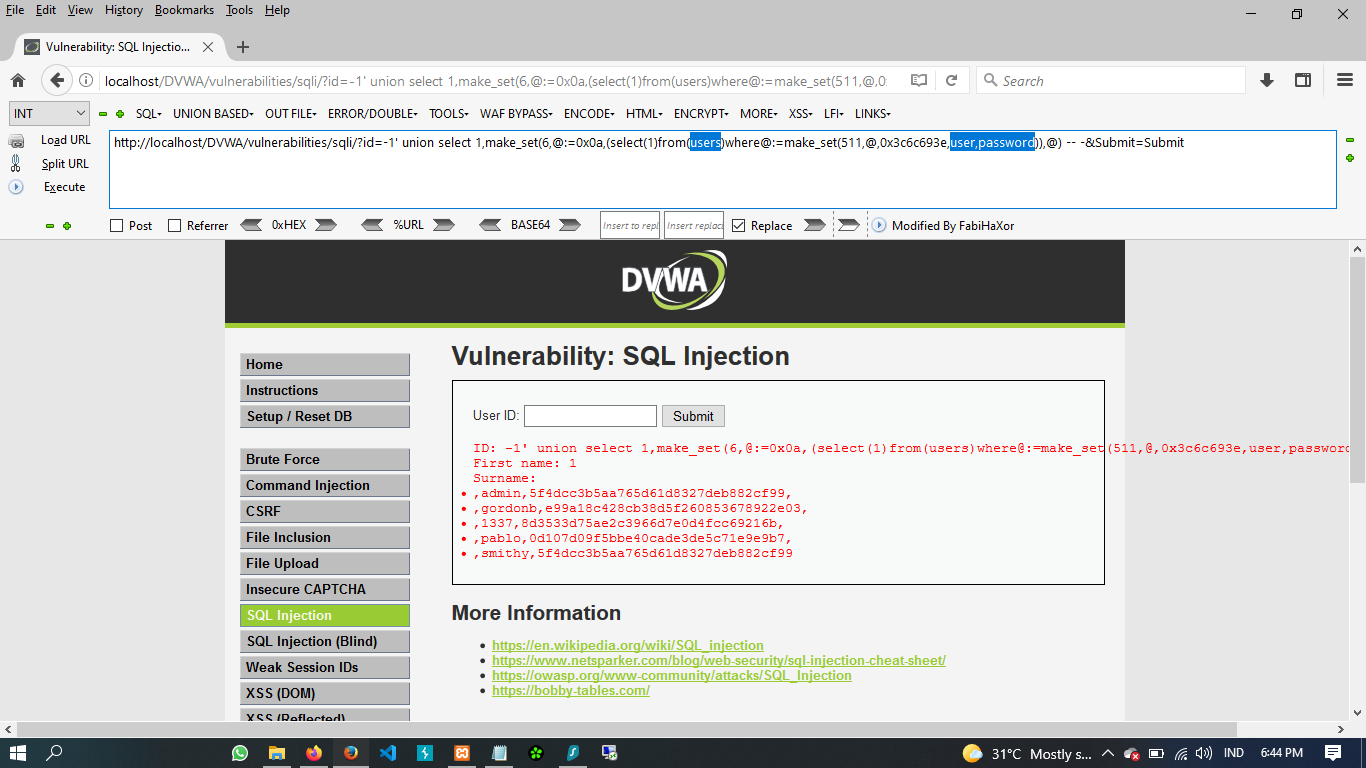This screenshot has height=768, width=1366.
Task: Click right arrow beside %URL encoder
Action: (444, 225)
